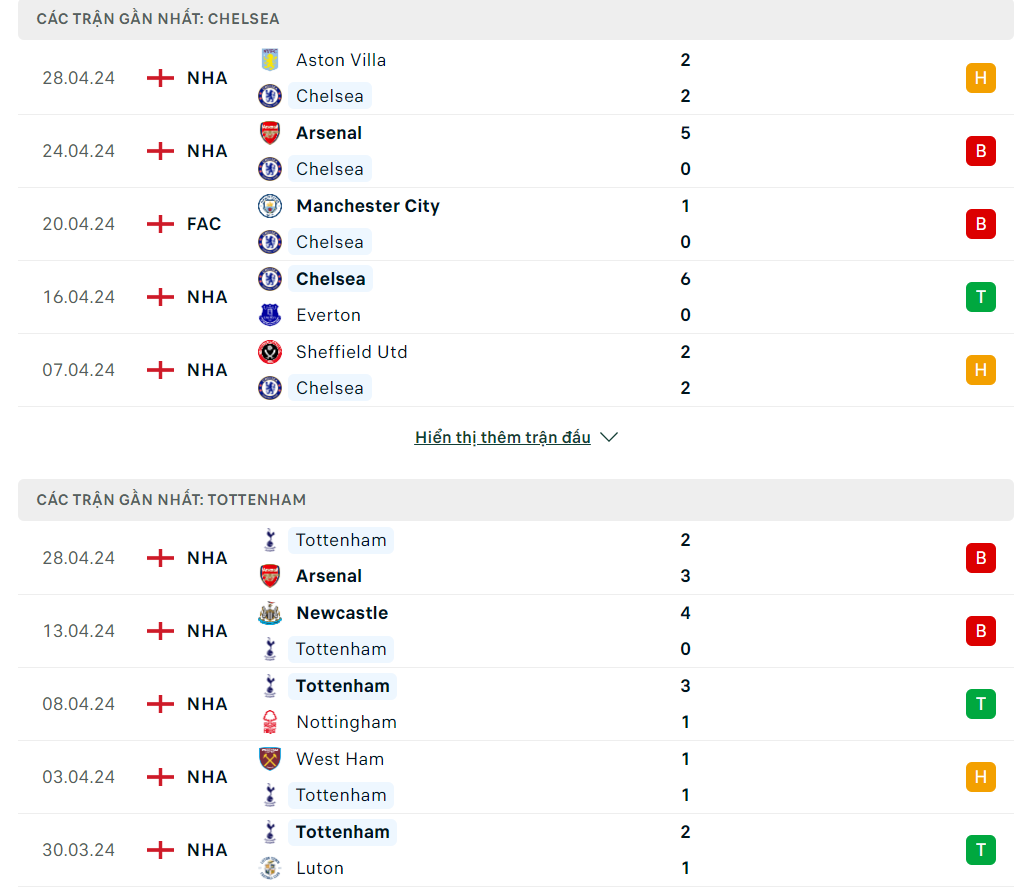Click the "Các trận gần nhất: Tottenham" header
The image size is (1027, 889).
[x=171, y=499]
